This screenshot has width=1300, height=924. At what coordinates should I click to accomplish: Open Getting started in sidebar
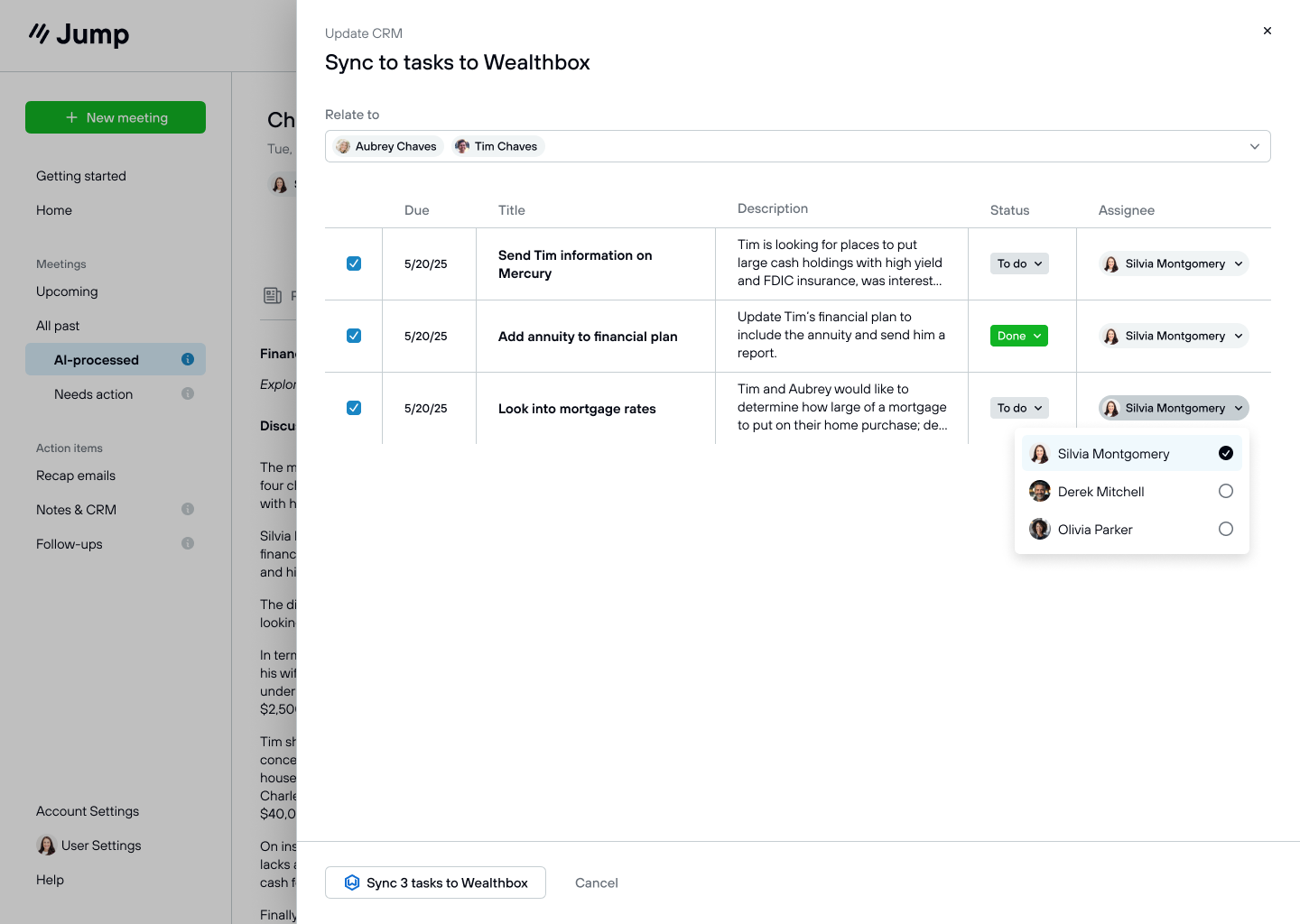(81, 176)
